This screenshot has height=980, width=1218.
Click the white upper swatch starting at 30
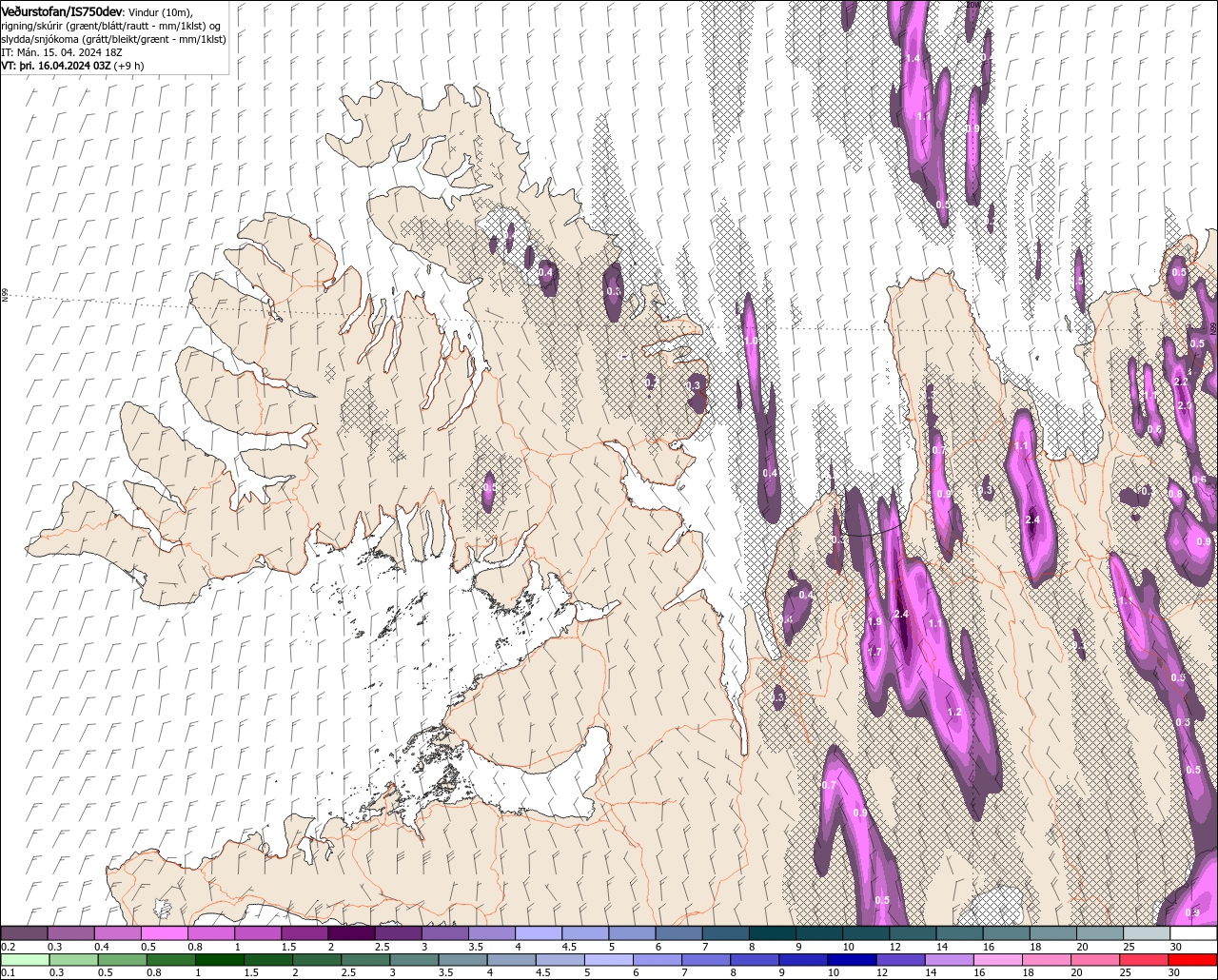coord(1193,933)
